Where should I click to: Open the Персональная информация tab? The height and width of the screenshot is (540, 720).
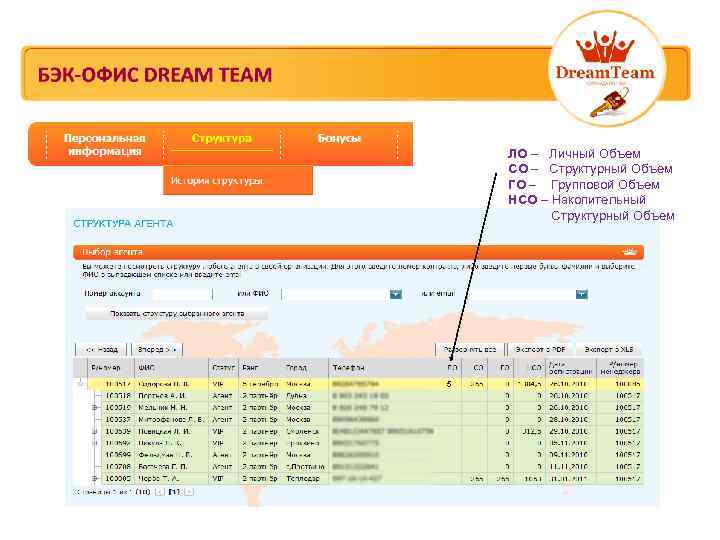tap(105, 144)
